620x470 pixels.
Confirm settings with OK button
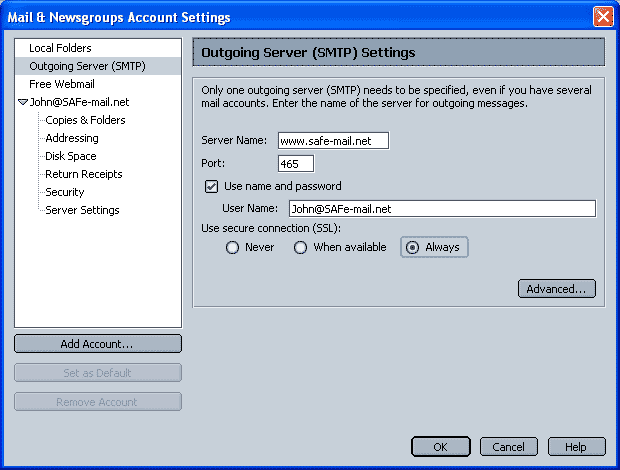point(440,447)
